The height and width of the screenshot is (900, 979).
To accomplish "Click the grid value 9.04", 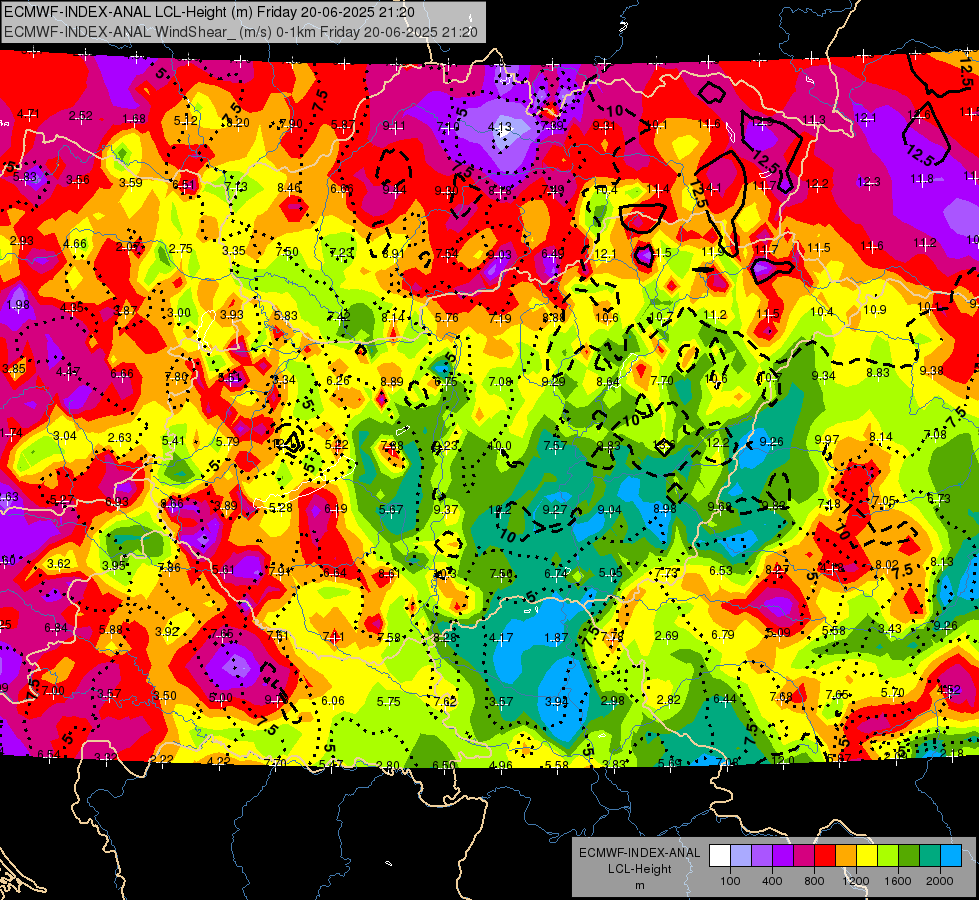I will [609, 510].
